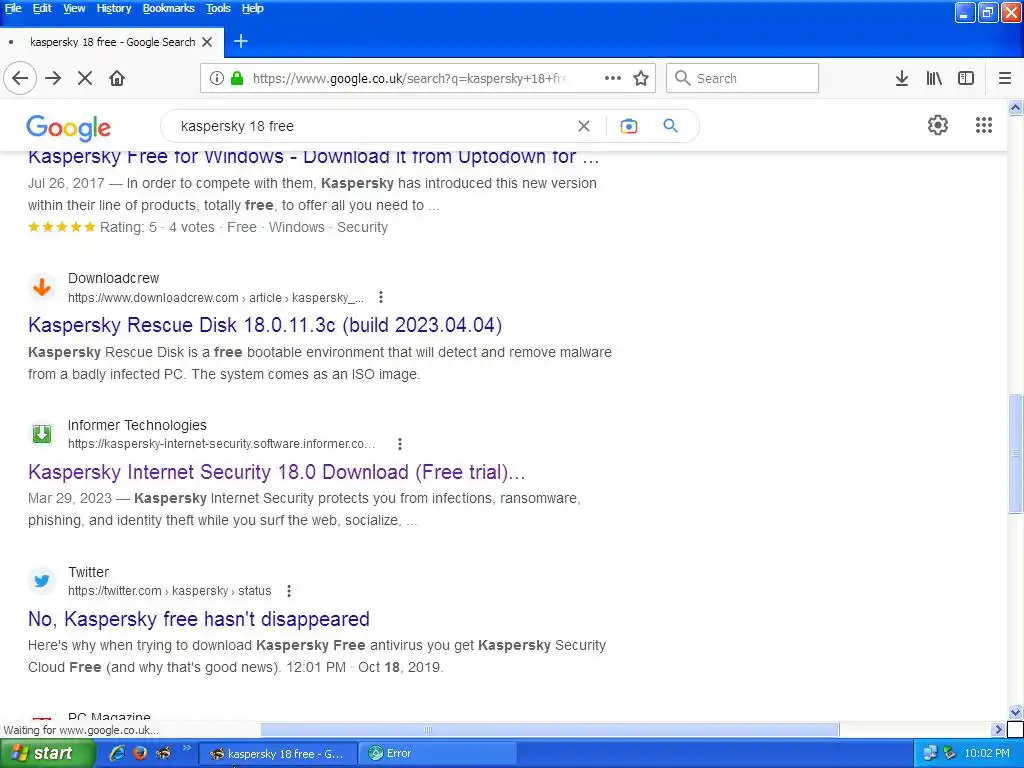Click the Firefox address bar URL
Viewport: 1024px width, 768px height.
click(x=411, y=78)
